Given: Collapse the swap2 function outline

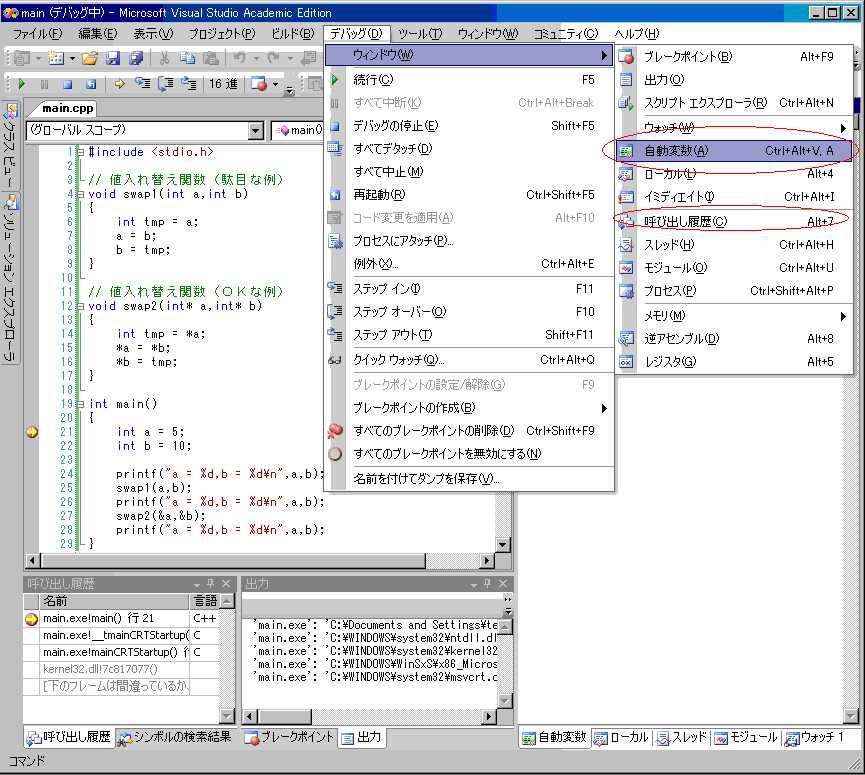Looking at the screenshot, I should click(81, 306).
